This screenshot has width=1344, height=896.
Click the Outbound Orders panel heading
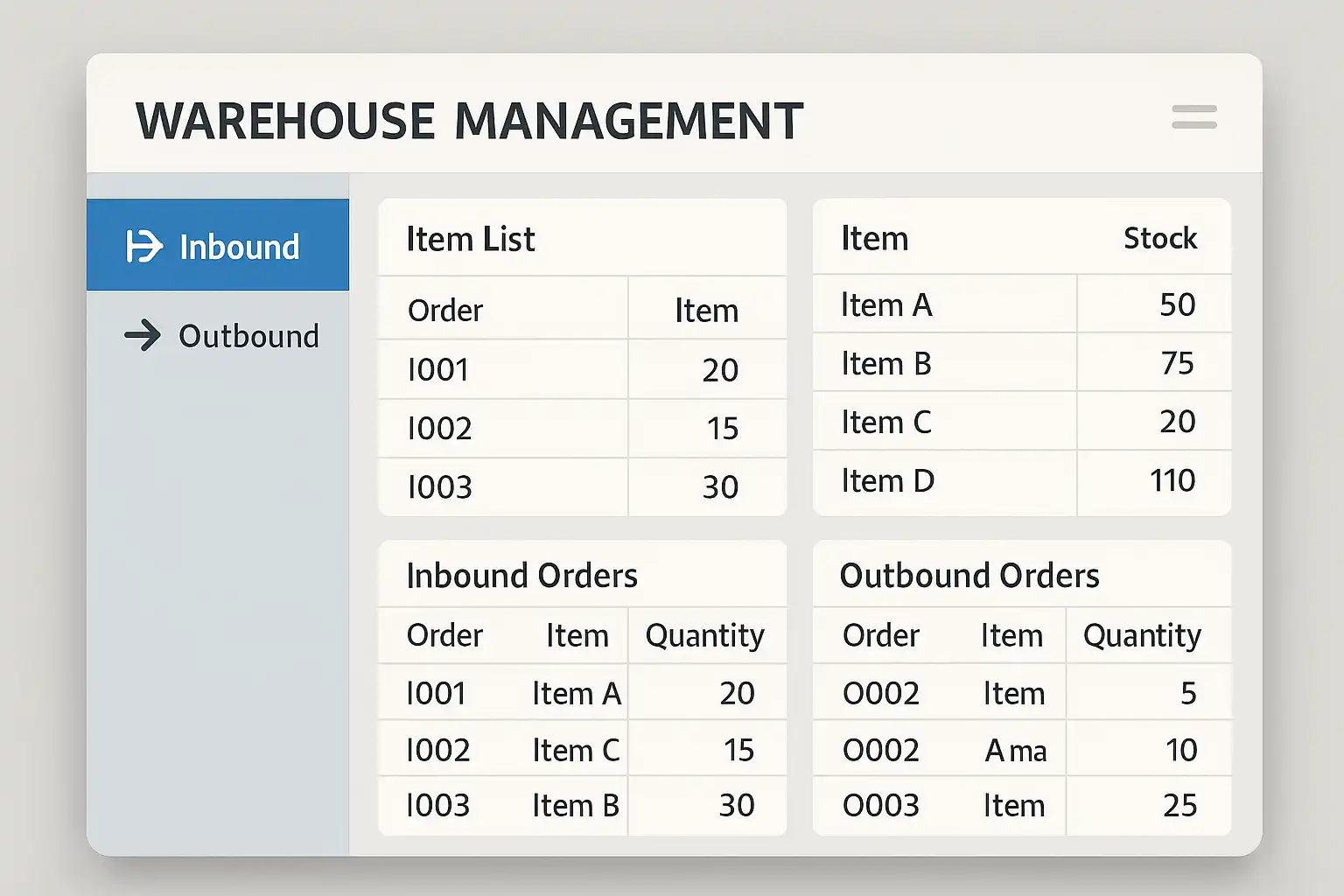[969, 576]
